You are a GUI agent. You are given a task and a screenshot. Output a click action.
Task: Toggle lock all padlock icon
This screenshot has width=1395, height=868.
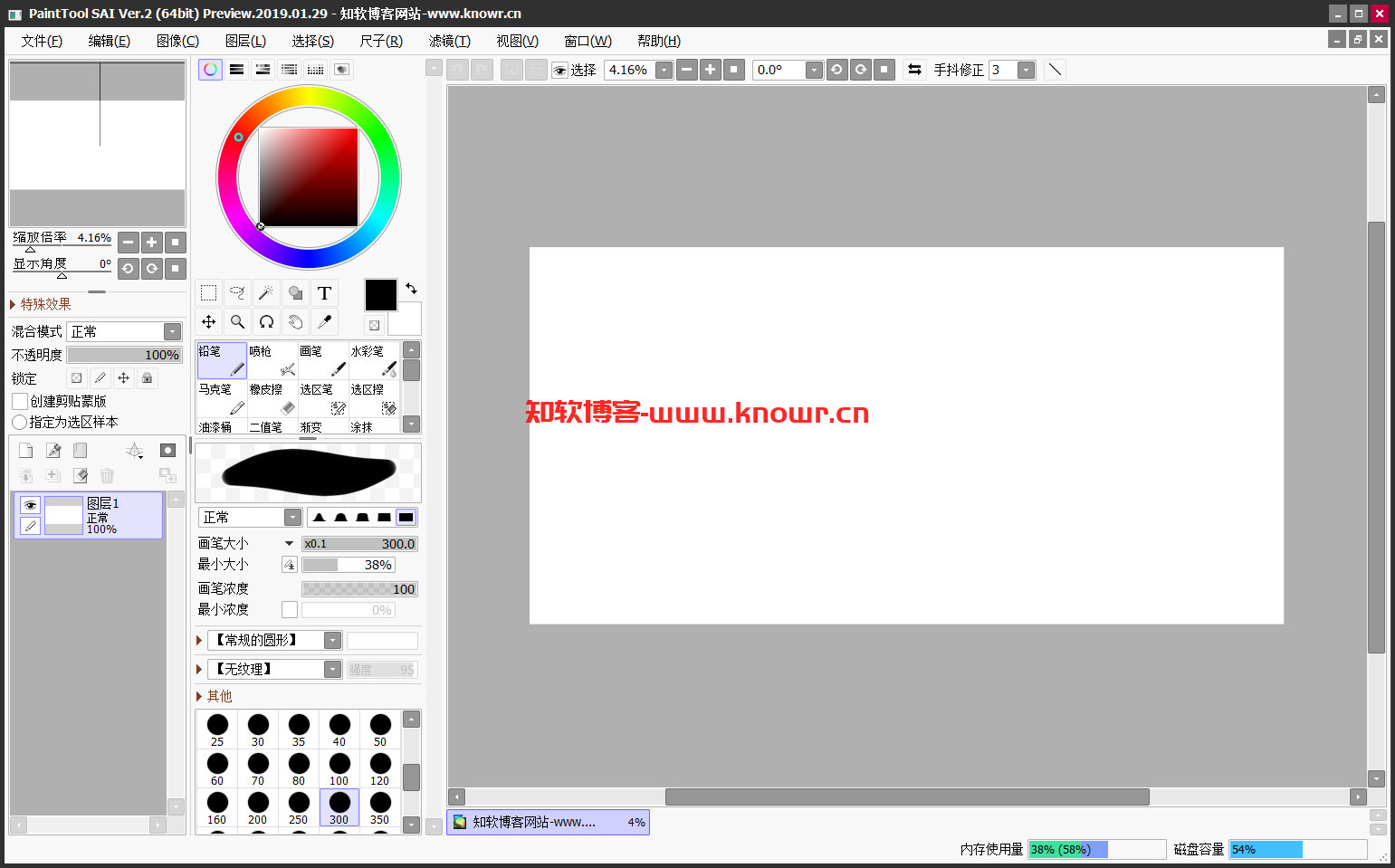(147, 378)
